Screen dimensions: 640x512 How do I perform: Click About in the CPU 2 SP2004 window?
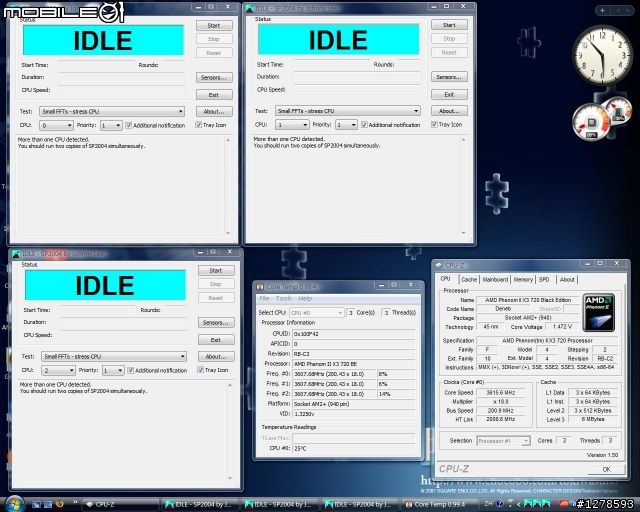point(216,356)
